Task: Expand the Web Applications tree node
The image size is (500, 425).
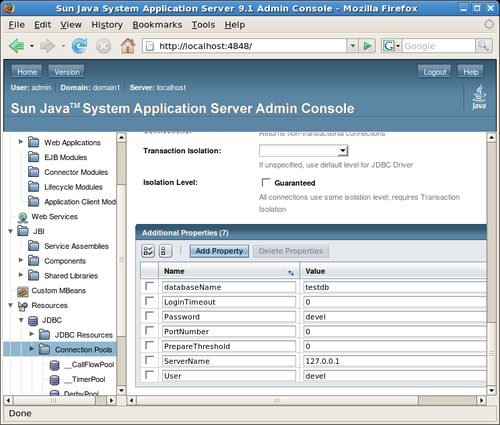Action: 21,141
